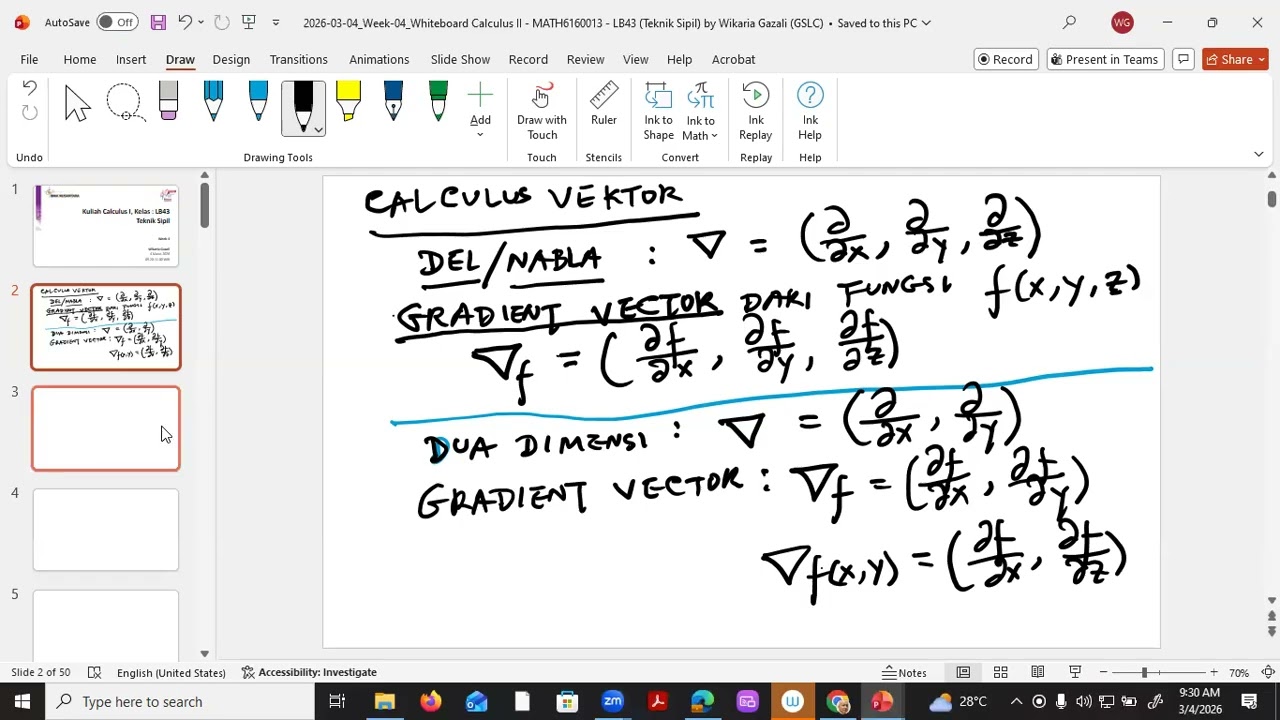1280x720 pixels.
Task: Click the Windows Start button
Action: pos(22,701)
